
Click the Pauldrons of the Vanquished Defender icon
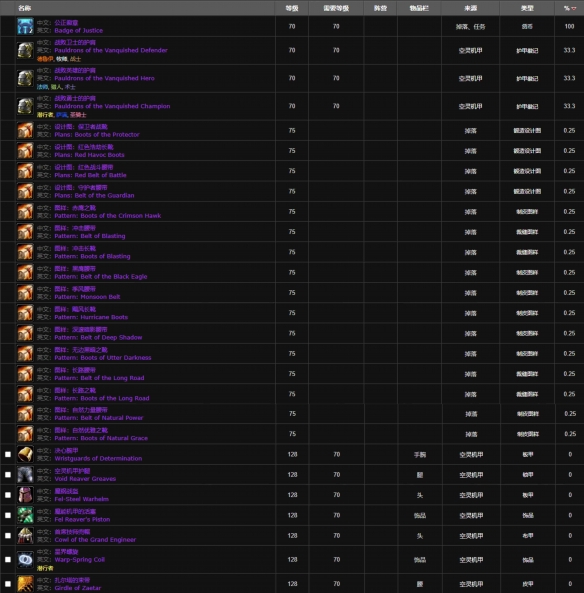coord(25,50)
